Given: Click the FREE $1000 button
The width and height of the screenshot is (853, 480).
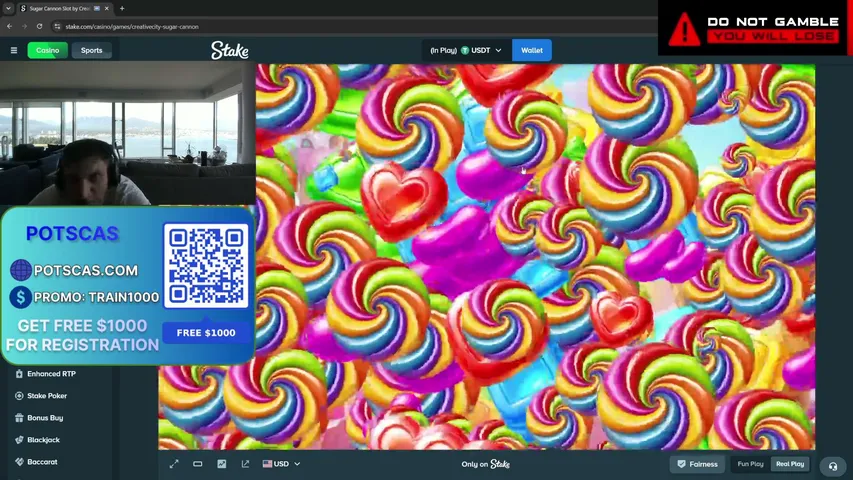Looking at the screenshot, I should [206, 333].
